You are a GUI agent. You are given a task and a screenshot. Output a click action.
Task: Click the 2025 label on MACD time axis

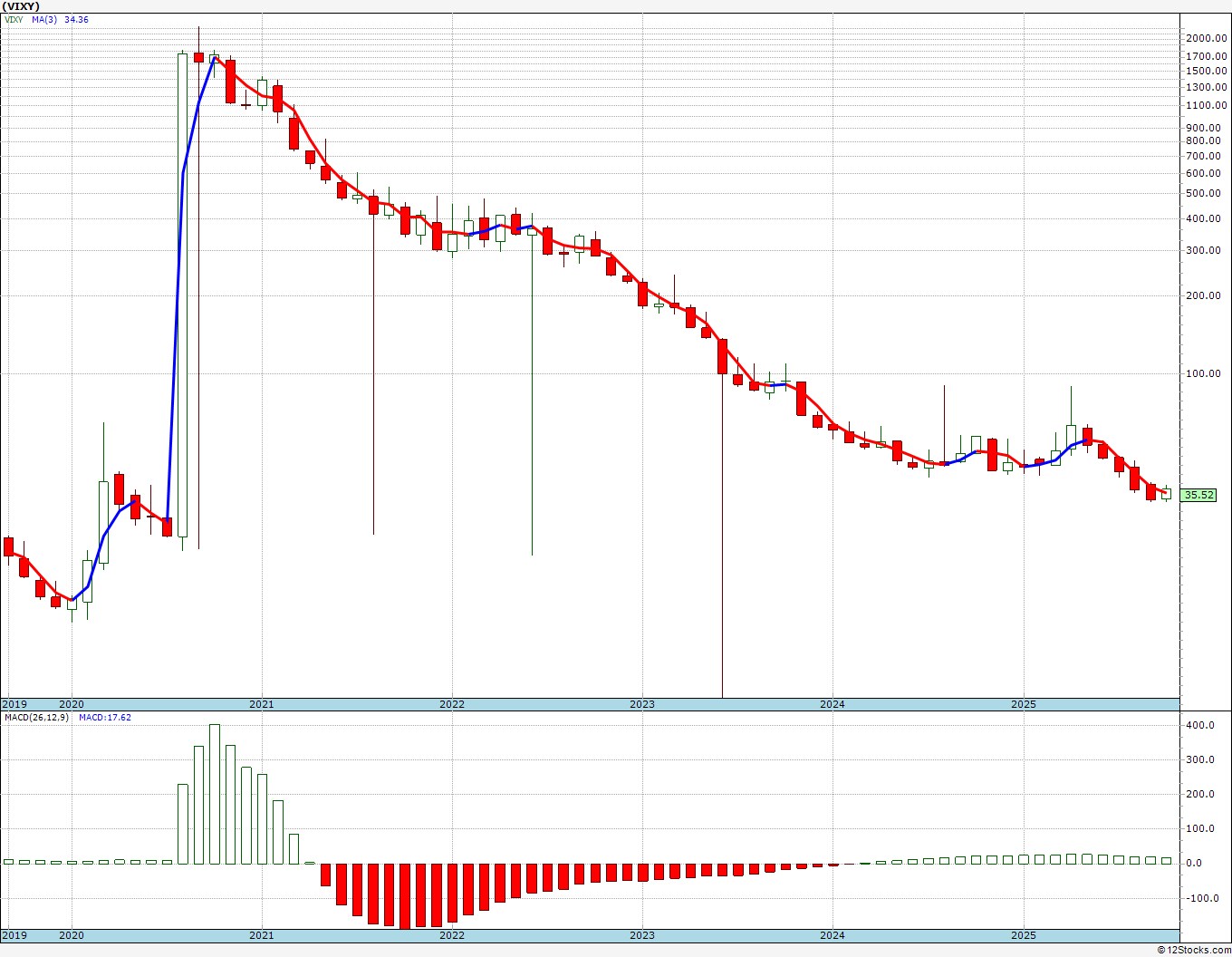point(1024,935)
